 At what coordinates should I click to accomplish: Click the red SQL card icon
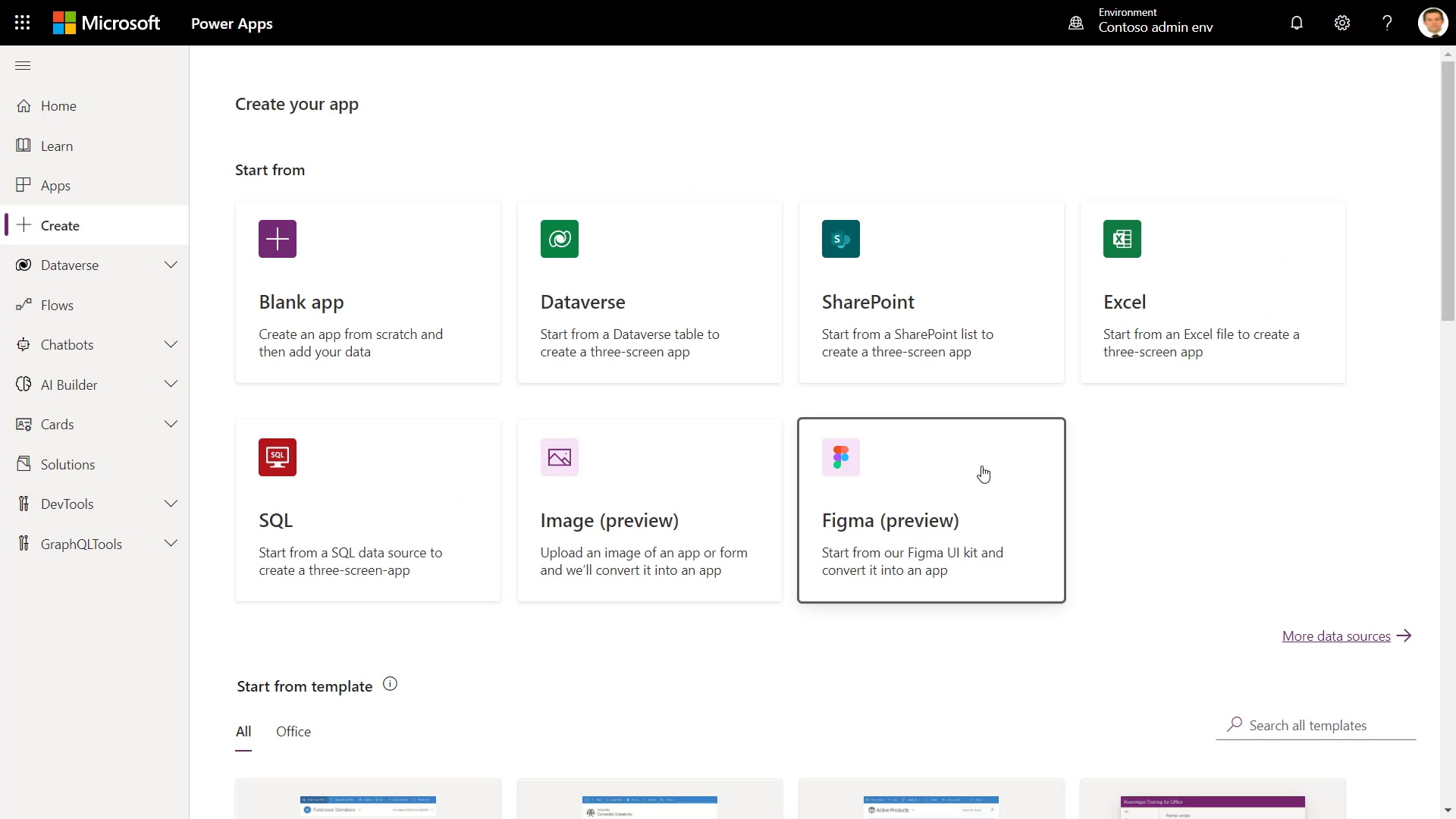click(x=278, y=457)
